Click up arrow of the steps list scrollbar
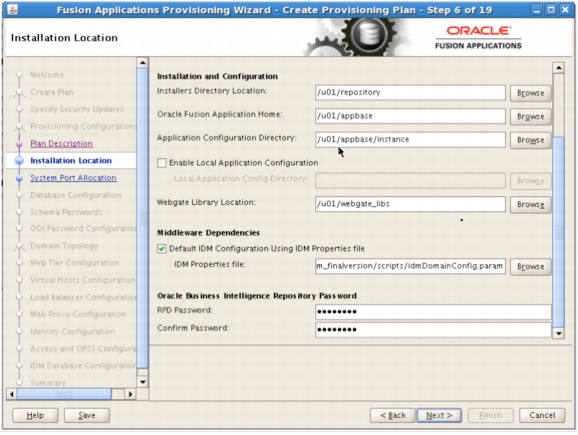The height and width of the screenshot is (435, 578). pyautogui.click(x=142, y=63)
